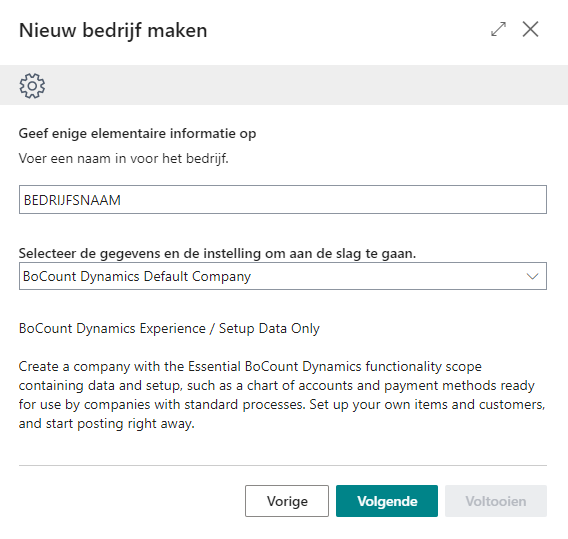Click the grayed-out Voltooien button
This screenshot has height=539, width=568.
pos(496,501)
